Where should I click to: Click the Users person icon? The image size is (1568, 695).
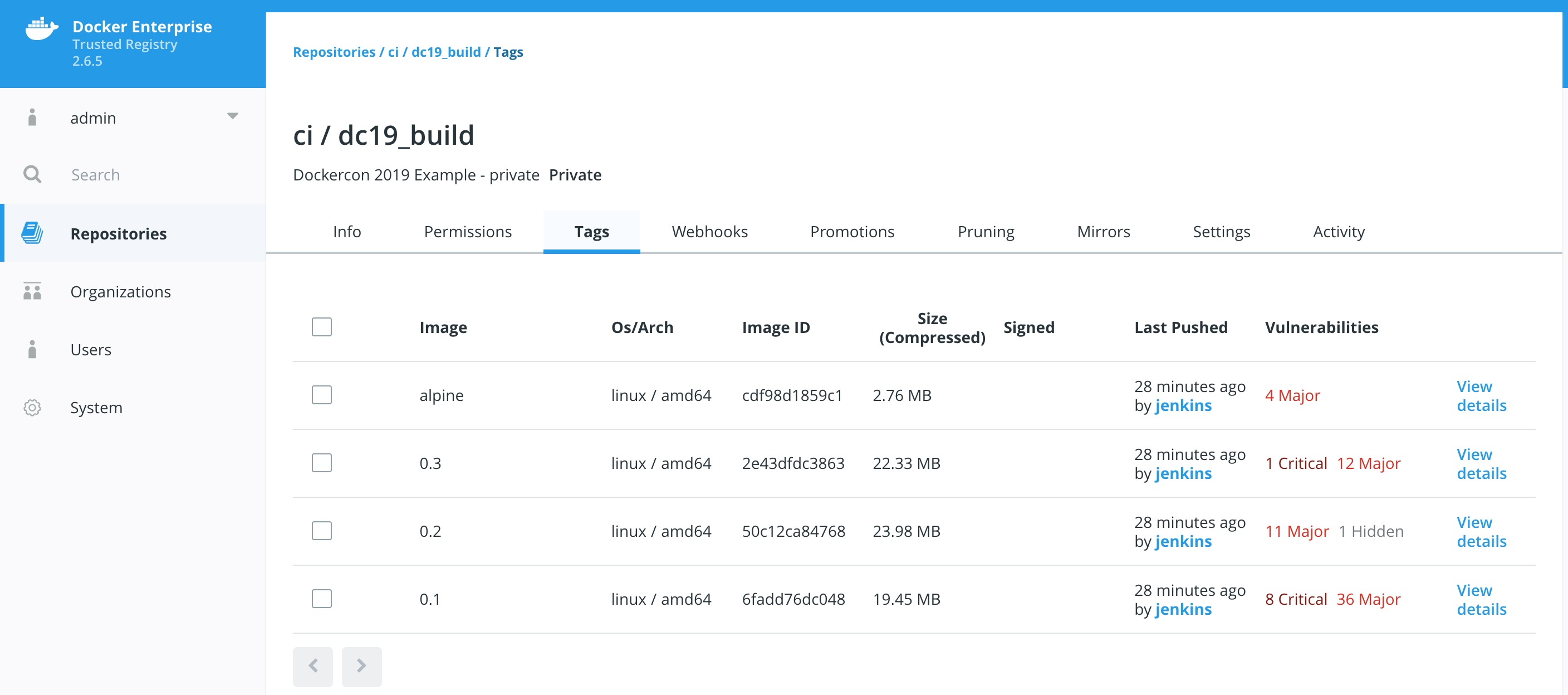(x=32, y=349)
